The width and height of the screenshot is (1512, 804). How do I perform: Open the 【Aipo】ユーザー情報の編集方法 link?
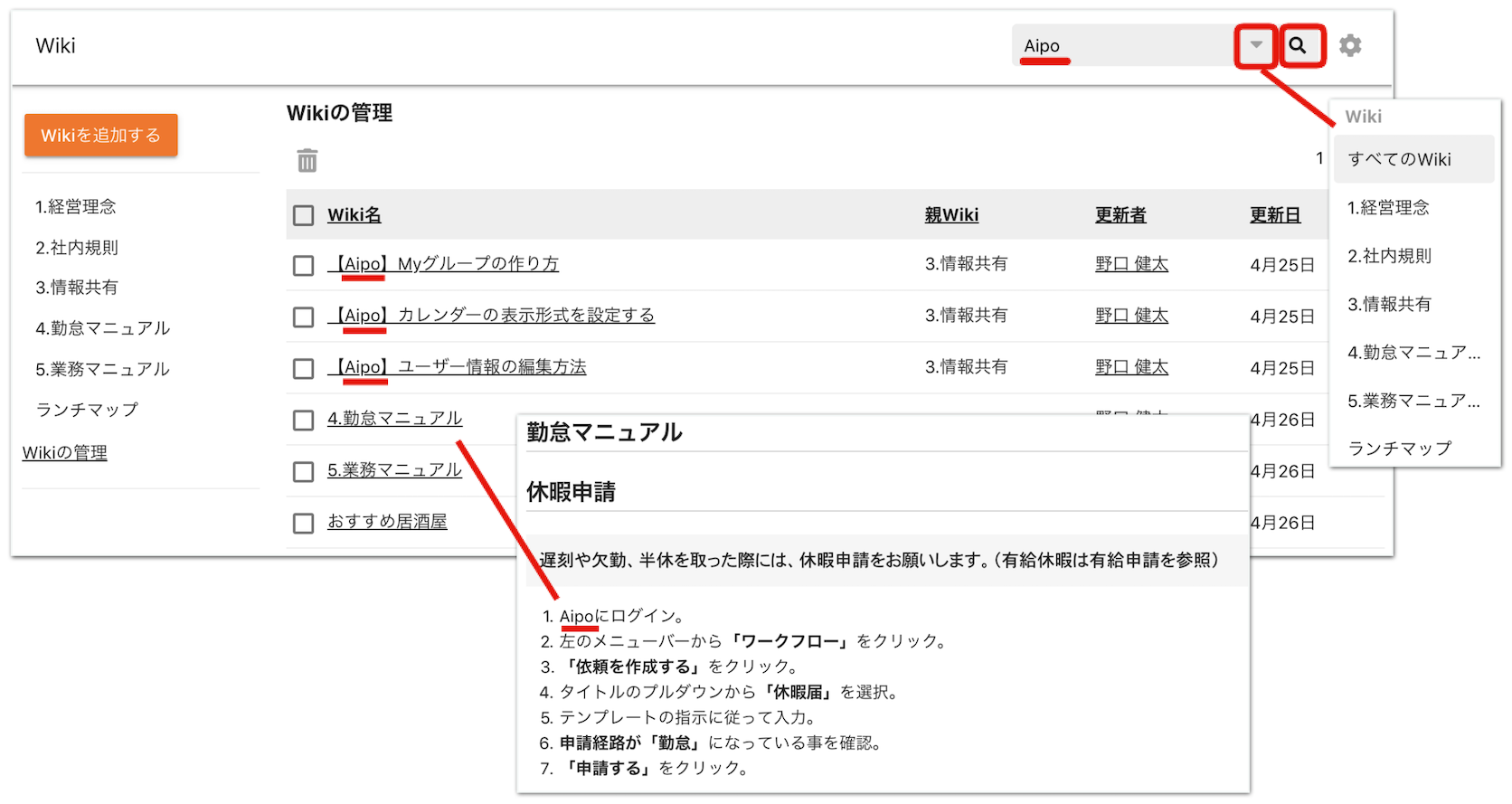click(x=457, y=366)
